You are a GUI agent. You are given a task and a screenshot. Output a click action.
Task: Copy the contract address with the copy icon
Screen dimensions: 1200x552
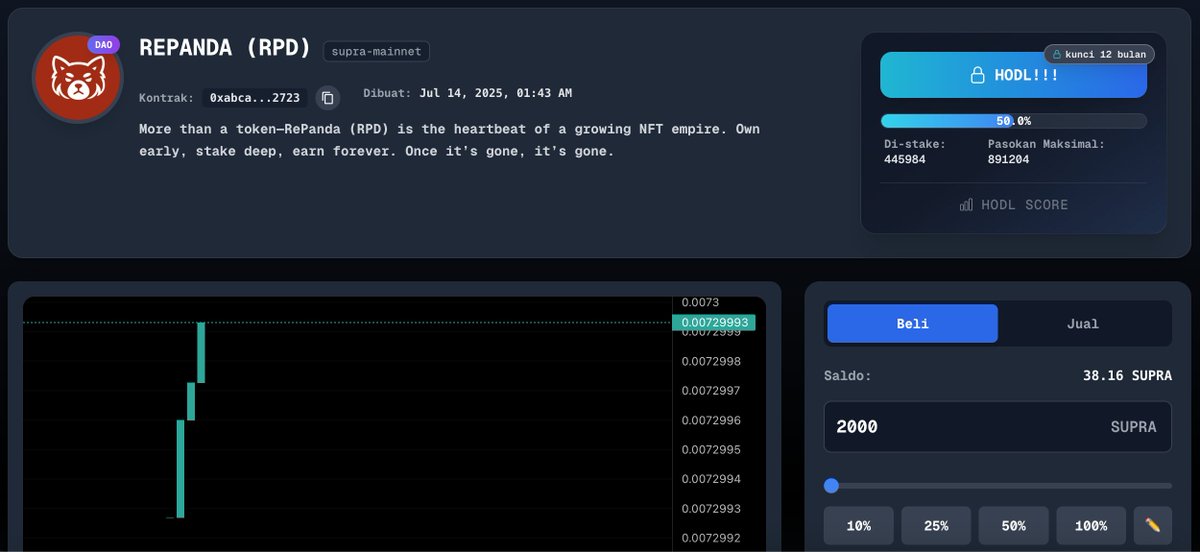(x=327, y=98)
